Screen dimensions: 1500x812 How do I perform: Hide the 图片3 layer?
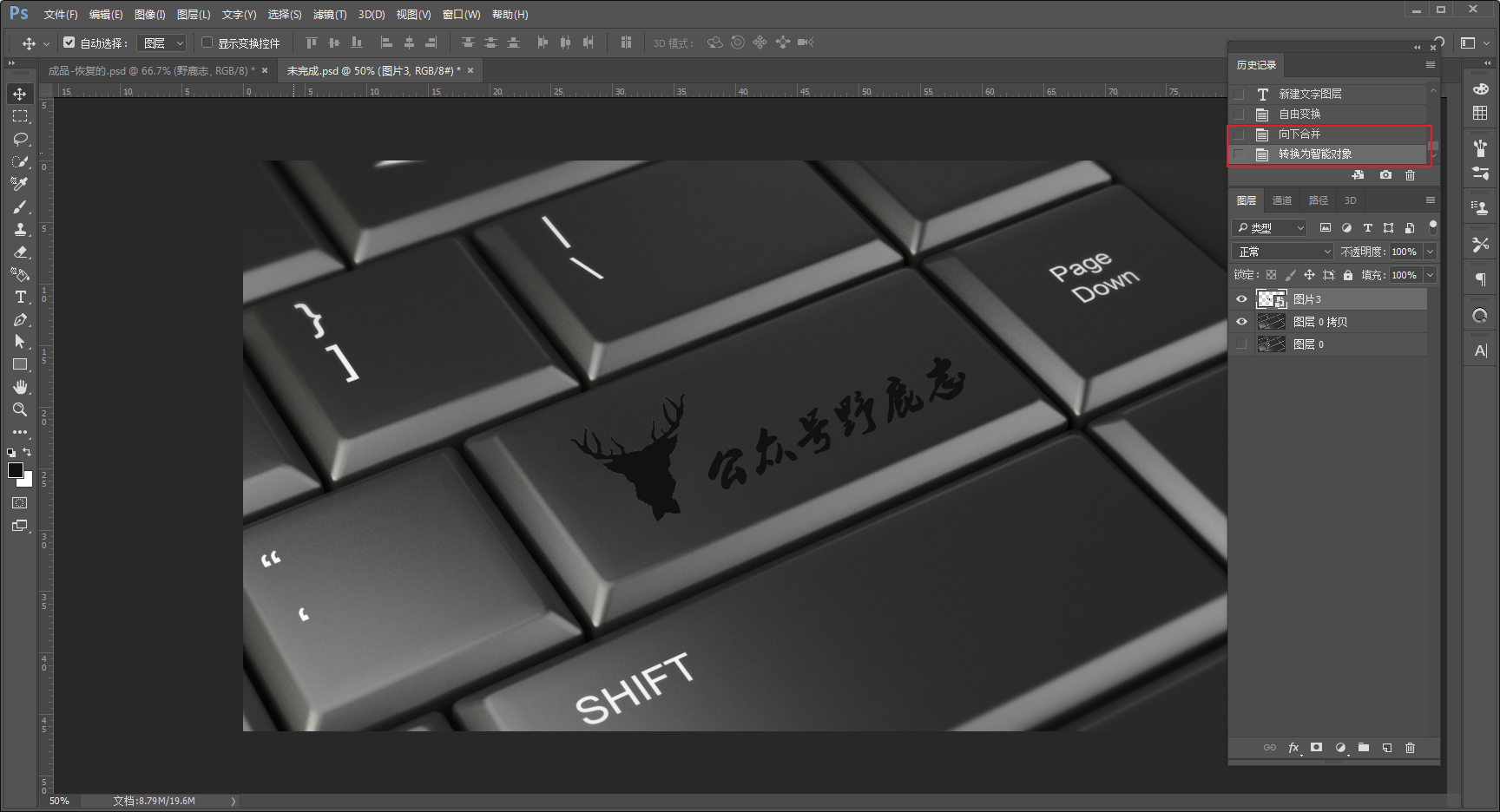(x=1241, y=299)
